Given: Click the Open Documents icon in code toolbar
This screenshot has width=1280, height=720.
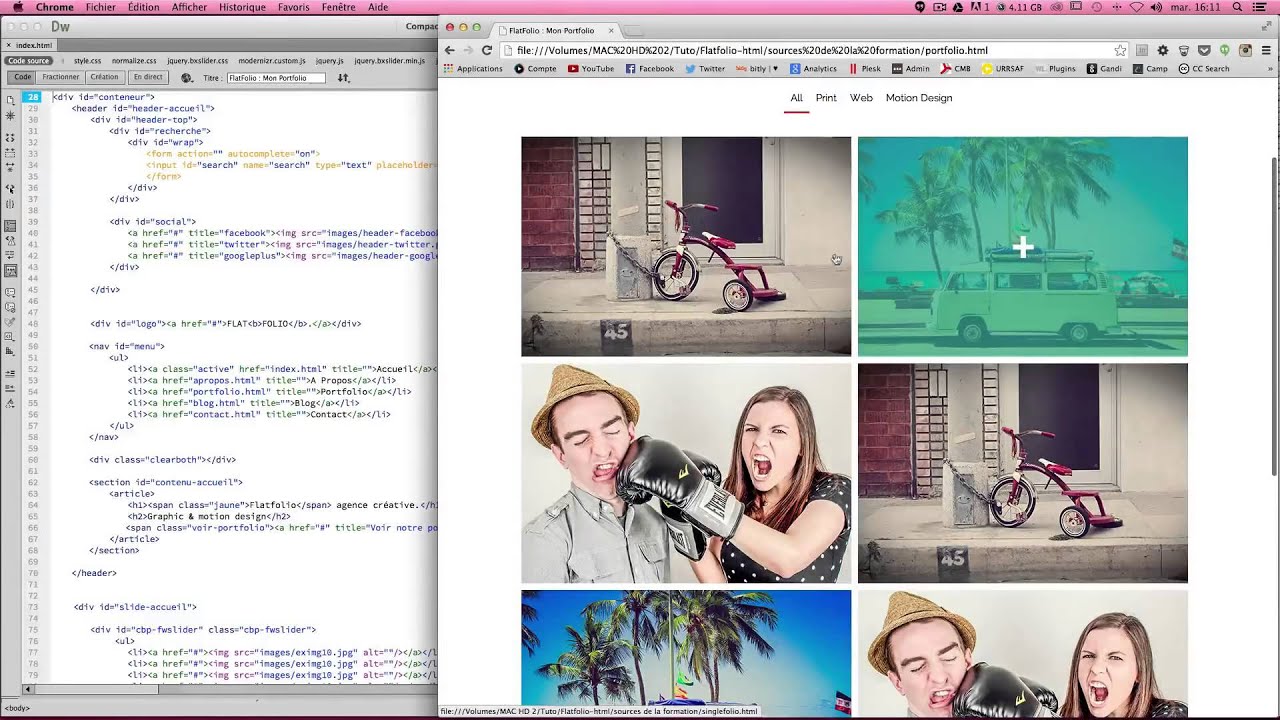Looking at the screenshot, I should pos(10,99).
